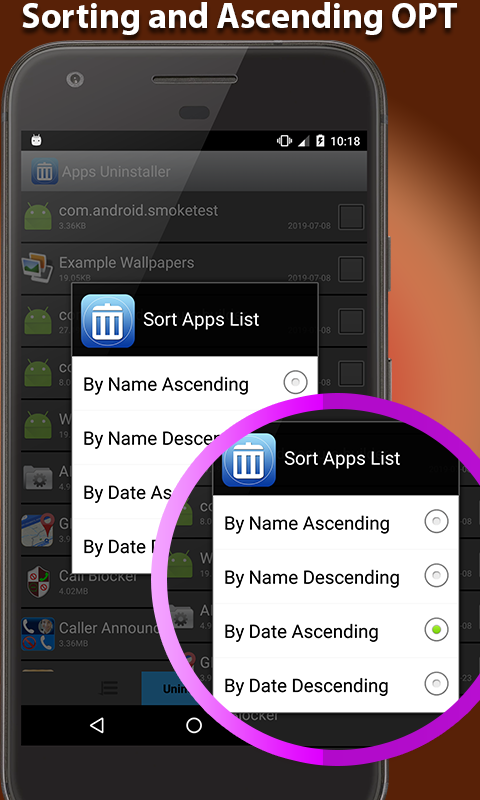
Task: Tap the map pin app icon
Action: [38, 530]
